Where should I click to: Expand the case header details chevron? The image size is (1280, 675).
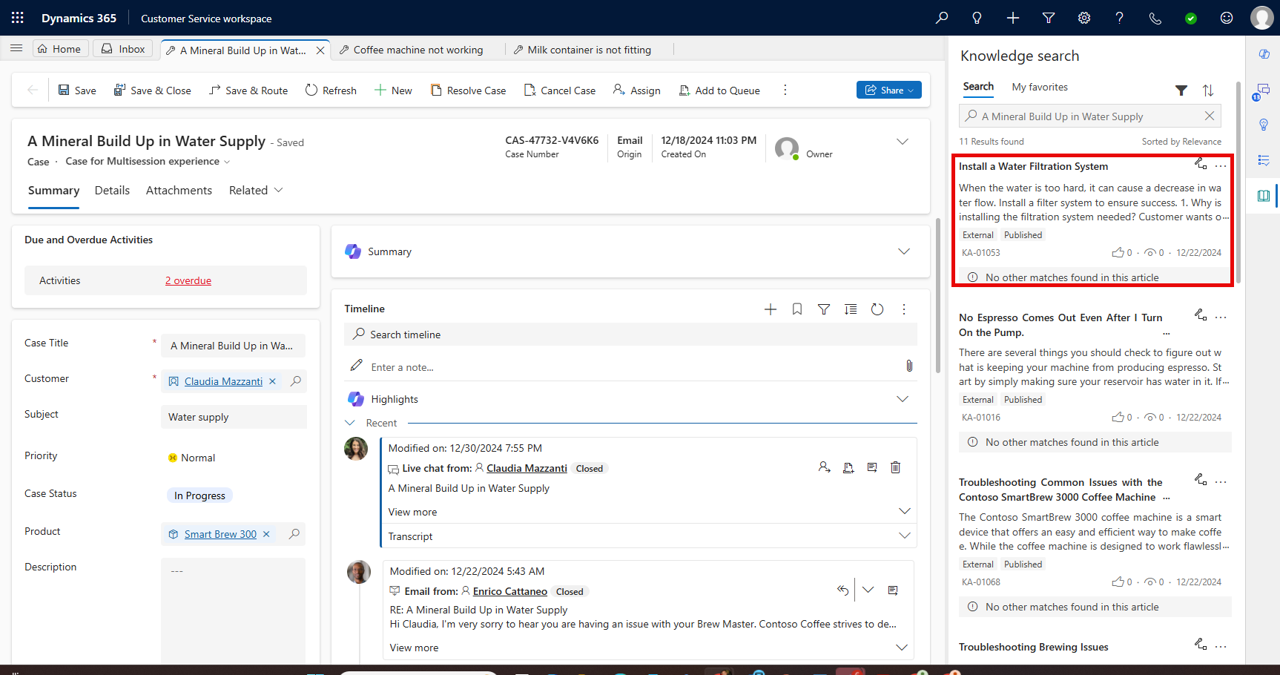(902, 142)
